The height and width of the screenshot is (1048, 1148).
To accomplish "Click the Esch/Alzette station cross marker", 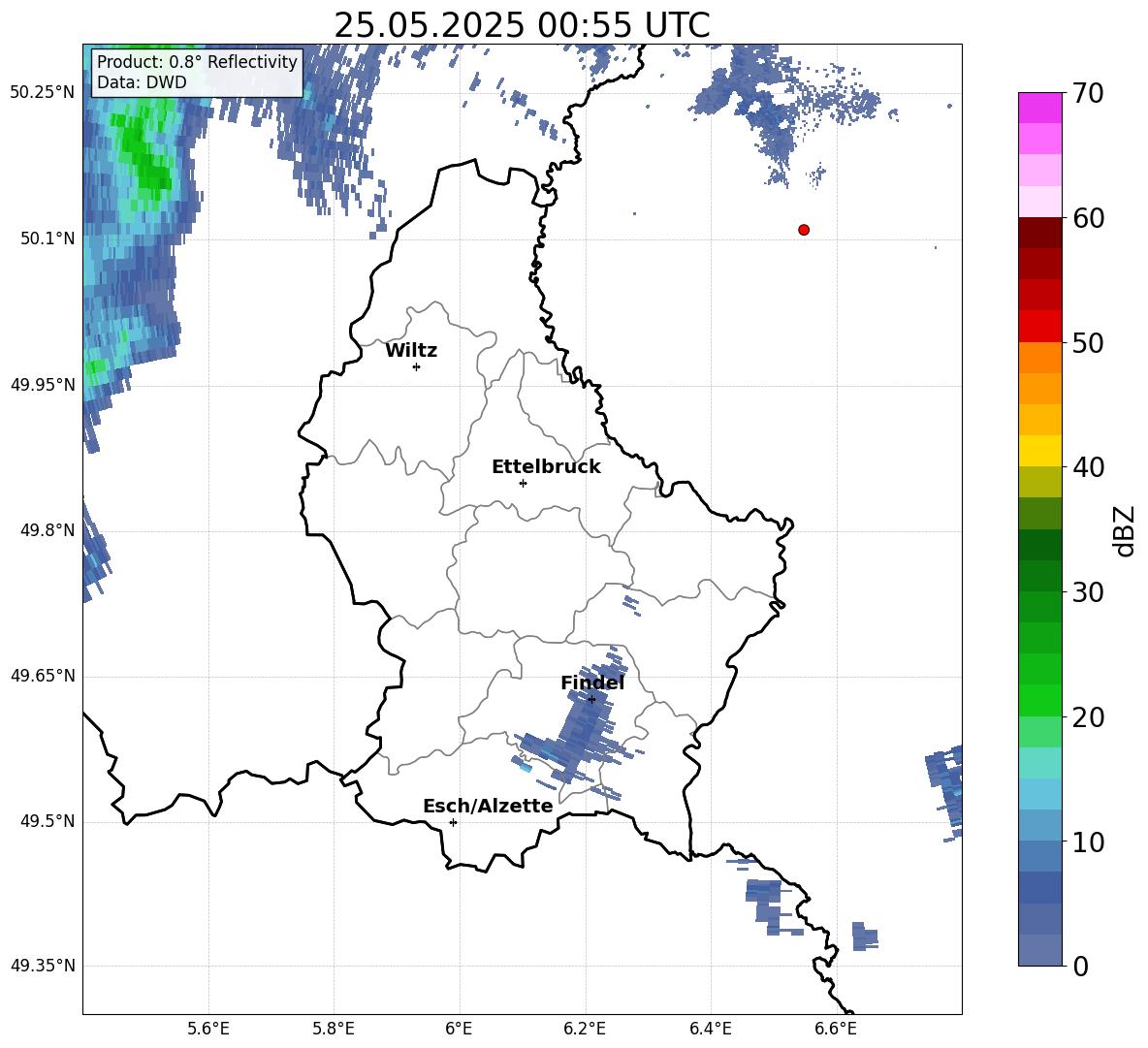I will 453,822.
